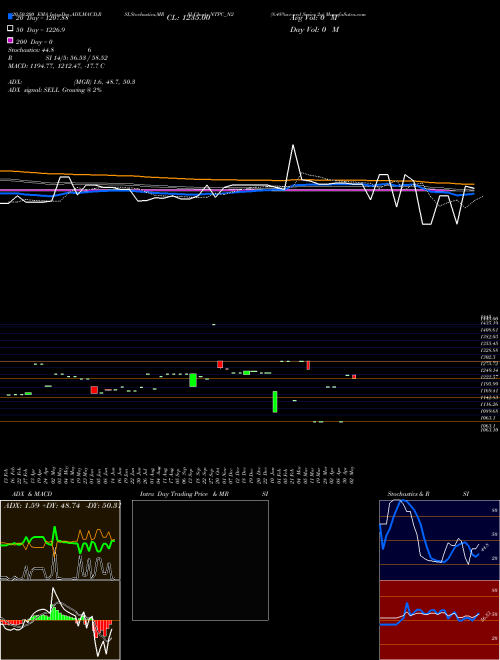
Task: Click the 'Day Vol: 0 M' text
Action: click(314, 30)
